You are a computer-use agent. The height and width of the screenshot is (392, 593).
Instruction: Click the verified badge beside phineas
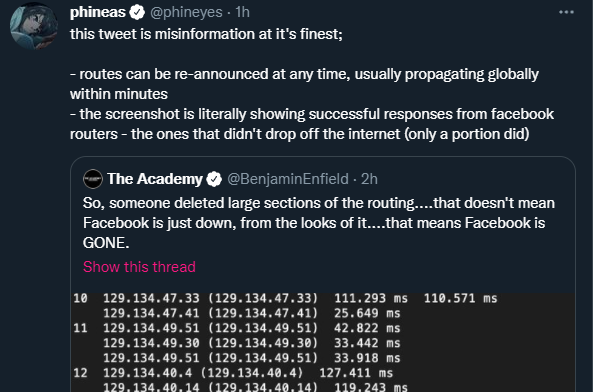[x=137, y=12]
